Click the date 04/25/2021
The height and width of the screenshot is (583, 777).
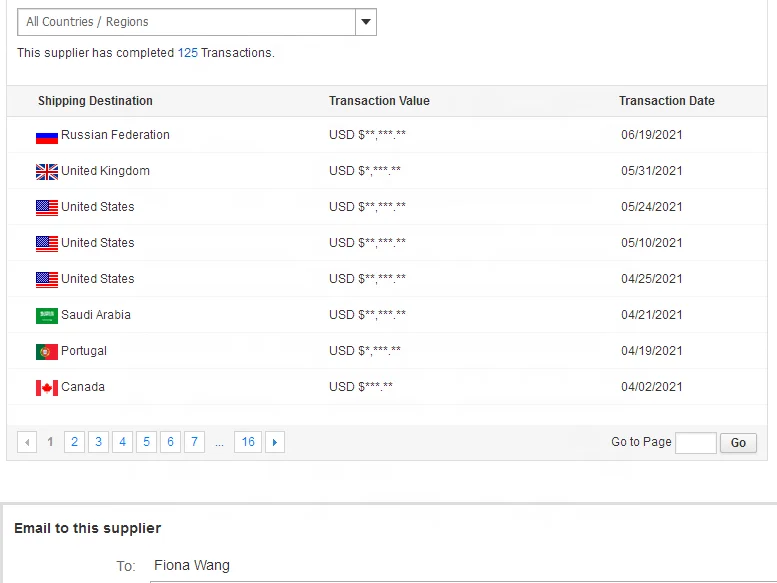pyautogui.click(x=652, y=279)
